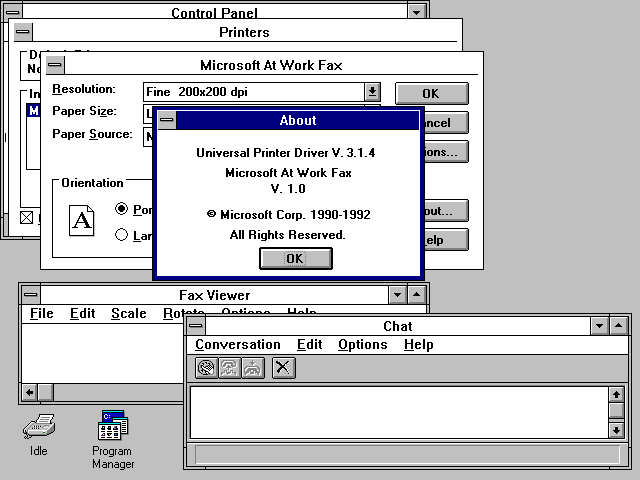Click the Fax Viewer horizontal scroll thumb
Viewport: 640px width, 480px height.
45,393
